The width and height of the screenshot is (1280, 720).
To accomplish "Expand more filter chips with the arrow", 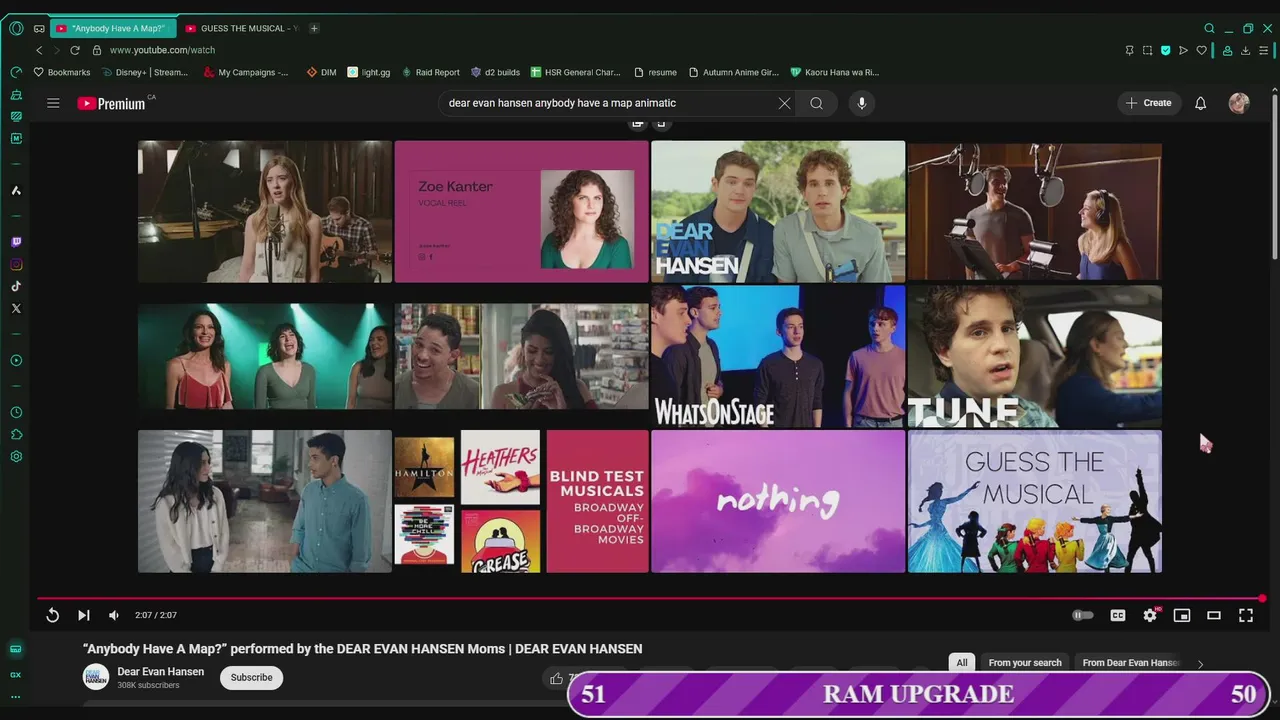I will click(x=1200, y=663).
